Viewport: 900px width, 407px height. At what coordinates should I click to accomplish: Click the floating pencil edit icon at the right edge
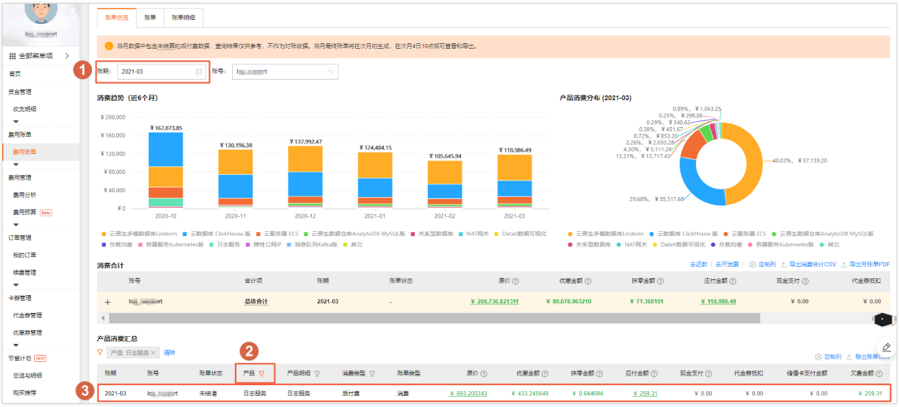tap(887, 347)
